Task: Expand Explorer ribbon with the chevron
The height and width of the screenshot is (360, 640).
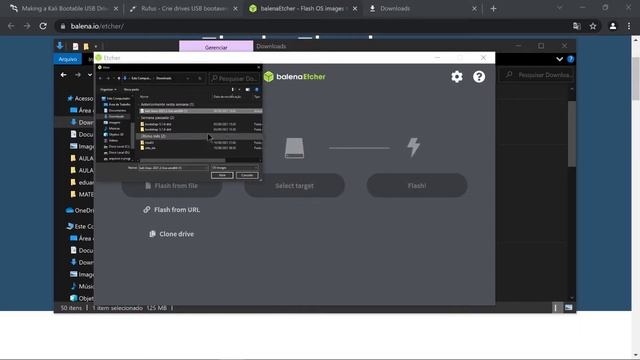Action: pos(559,59)
